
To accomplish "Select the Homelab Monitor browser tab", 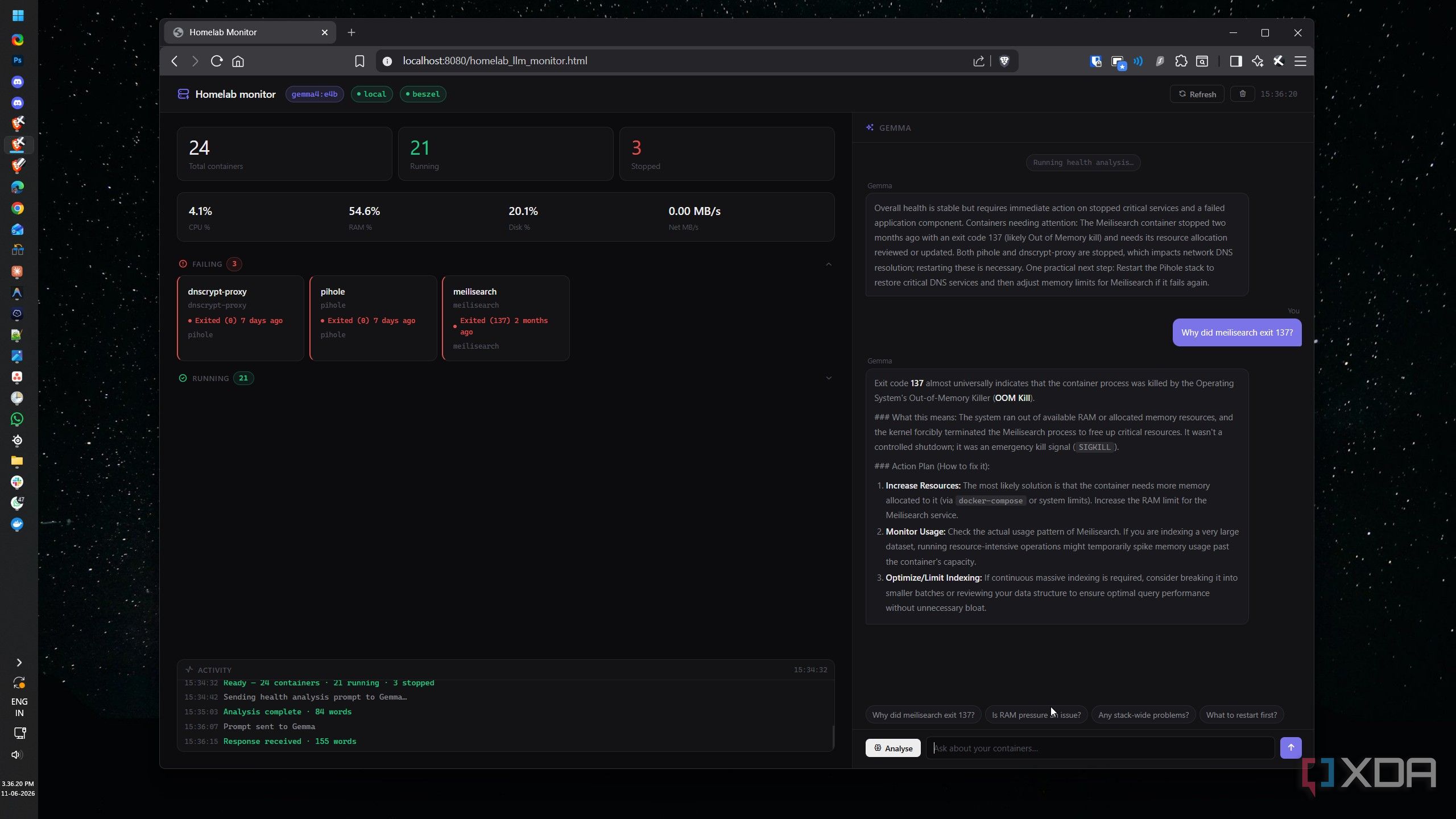I will click(250, 32).
